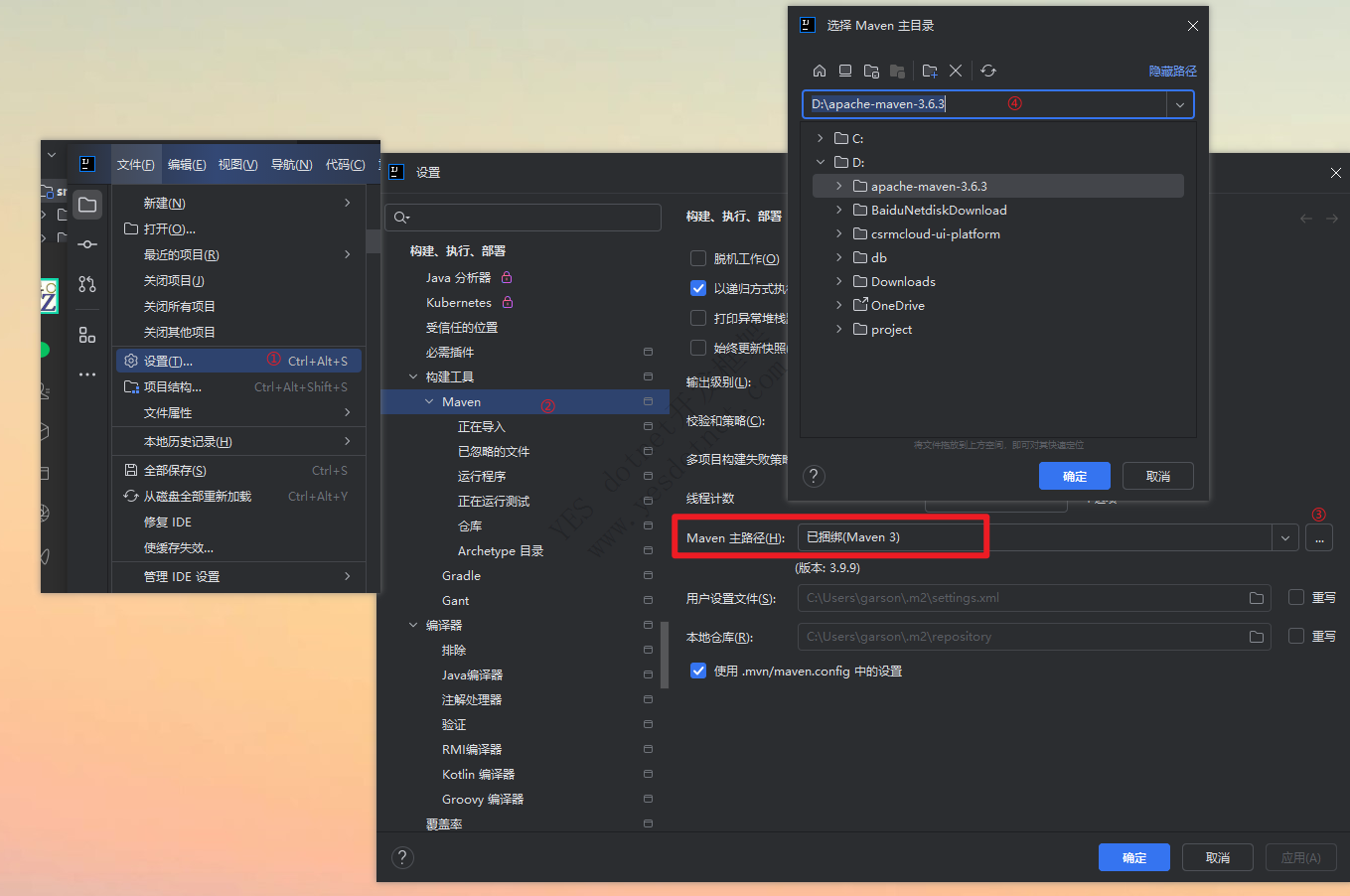
Task: Click the Maven home path text field
Action: point(1035,537)
